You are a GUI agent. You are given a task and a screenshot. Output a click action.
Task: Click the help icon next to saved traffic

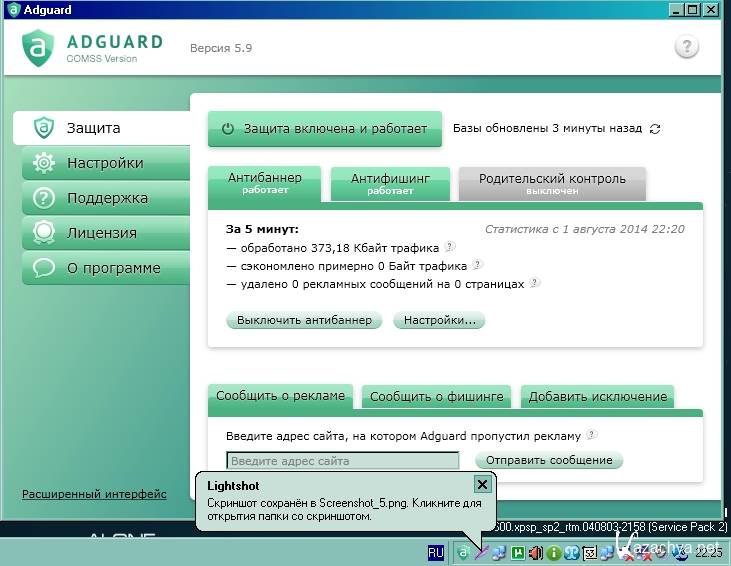[477, 265]
